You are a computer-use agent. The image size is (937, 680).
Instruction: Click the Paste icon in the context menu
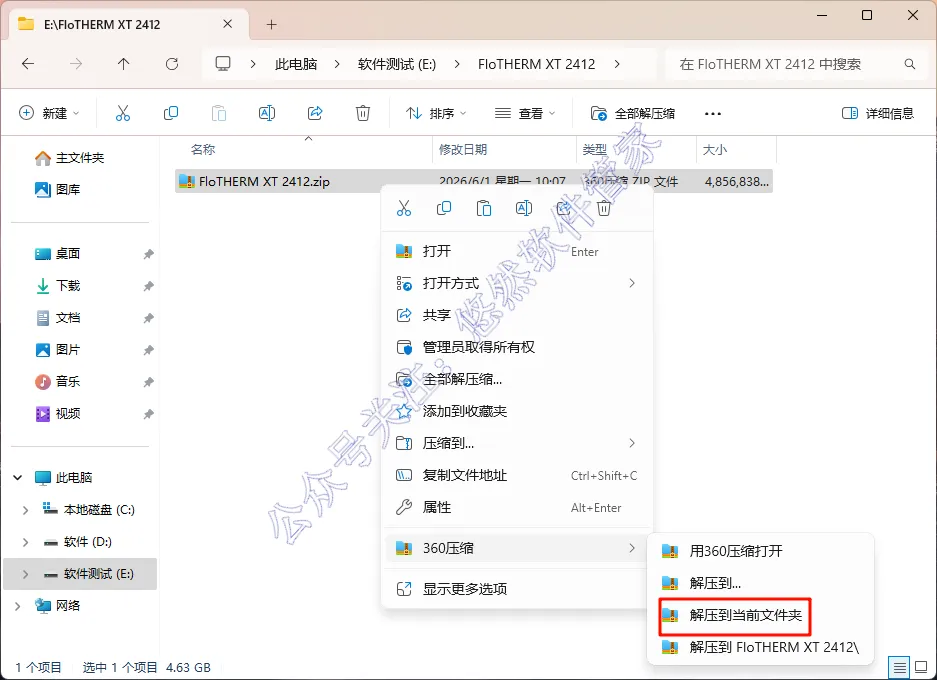click(484, 208)
